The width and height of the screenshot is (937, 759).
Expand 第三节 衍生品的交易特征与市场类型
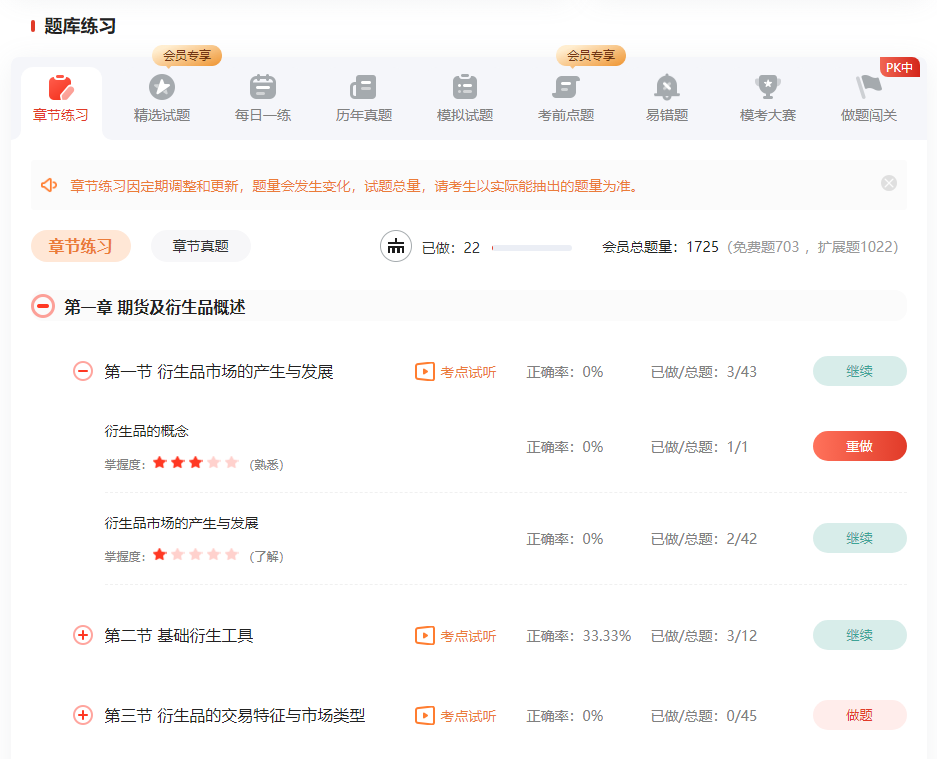[x=82, y=715]
